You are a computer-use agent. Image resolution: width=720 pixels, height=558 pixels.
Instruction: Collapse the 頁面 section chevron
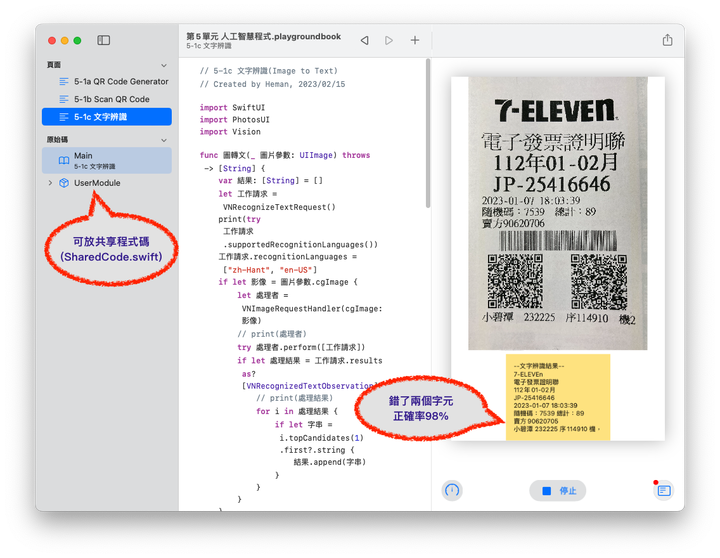tap(164, 64)
